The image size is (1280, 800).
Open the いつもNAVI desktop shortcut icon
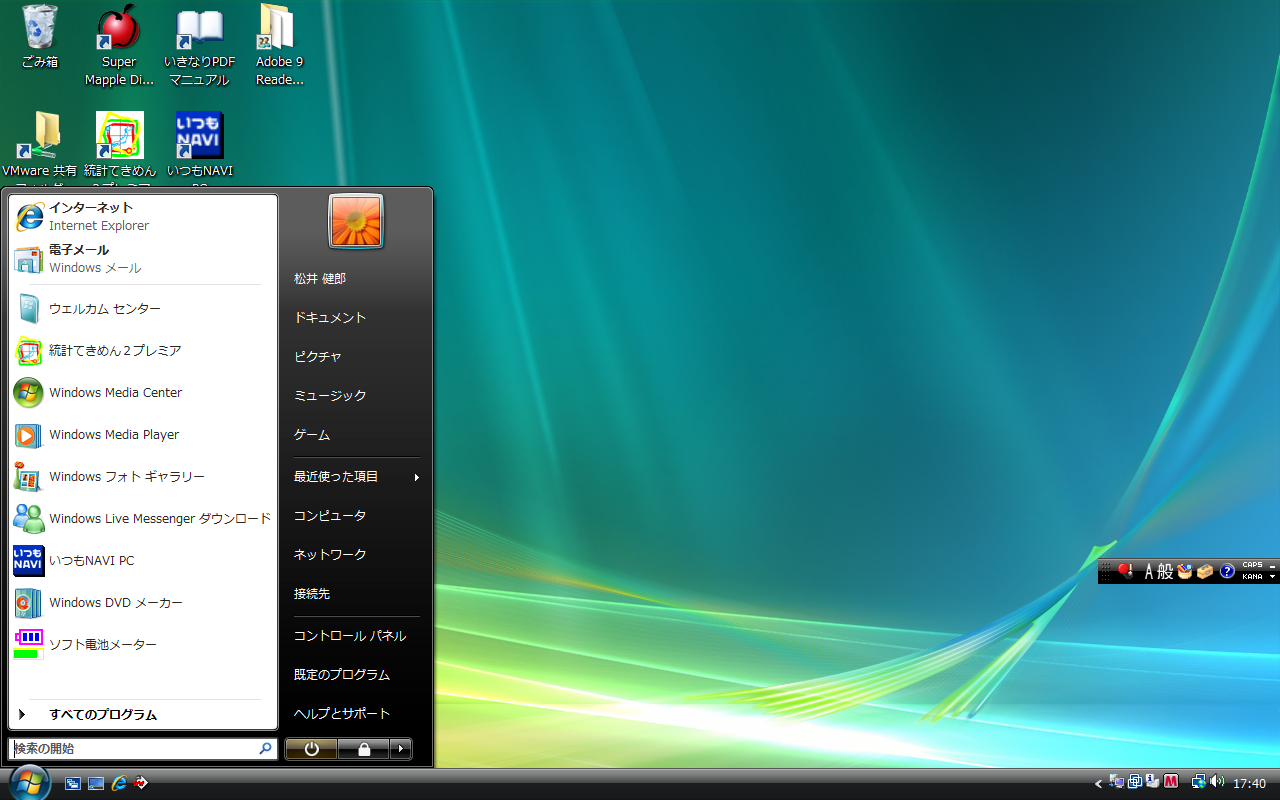coord(199,150)
